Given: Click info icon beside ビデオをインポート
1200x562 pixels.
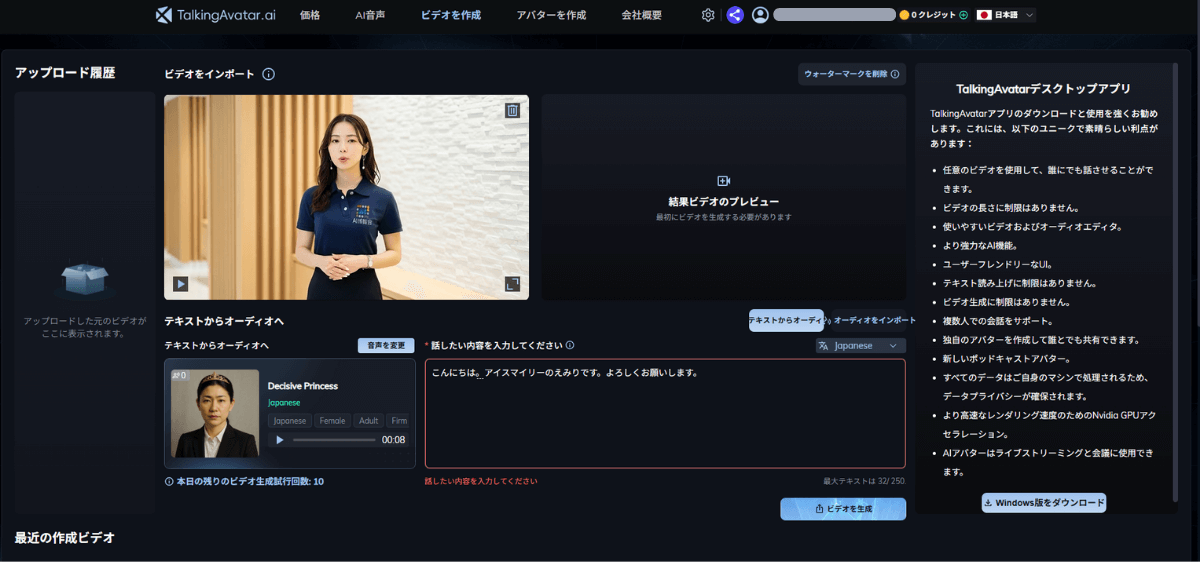Looking at the screenshot, I should click(x=269, y=74).
